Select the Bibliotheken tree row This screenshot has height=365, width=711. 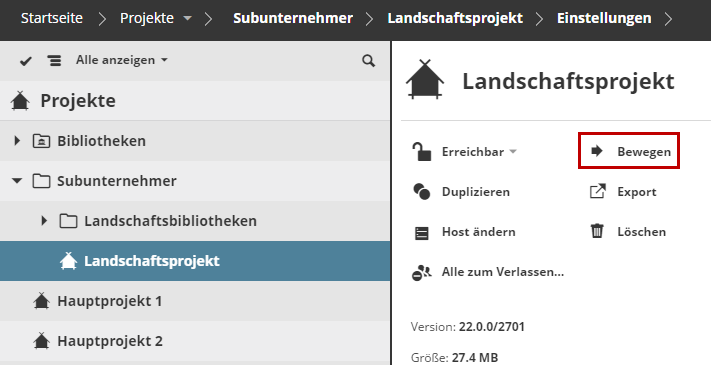[195, 141]
